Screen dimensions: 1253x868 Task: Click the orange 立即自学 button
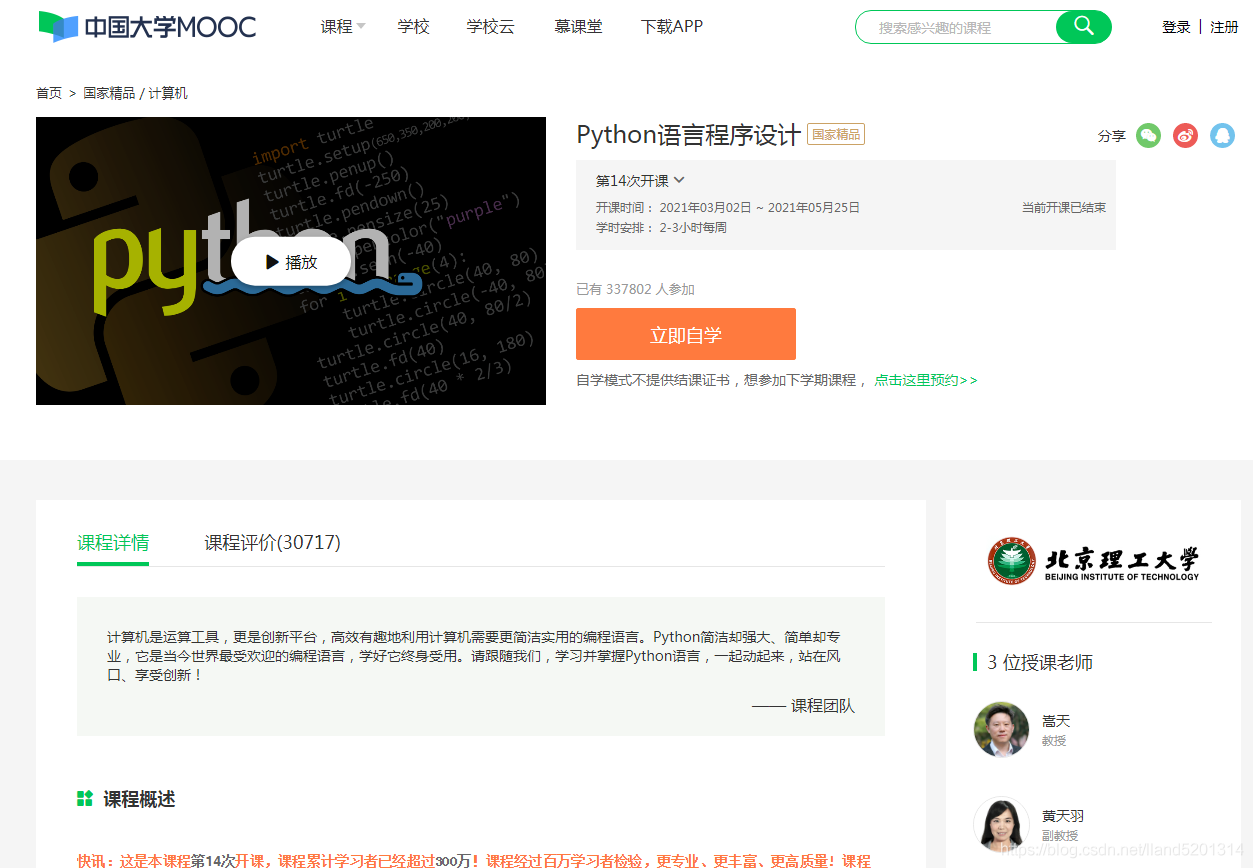[686, 334]
